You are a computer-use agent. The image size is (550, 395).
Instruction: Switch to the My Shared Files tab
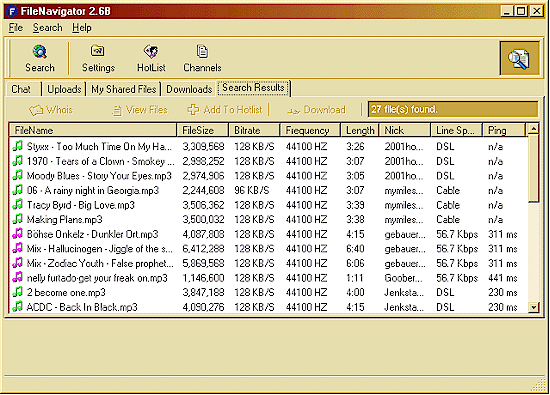coord(124,89)
